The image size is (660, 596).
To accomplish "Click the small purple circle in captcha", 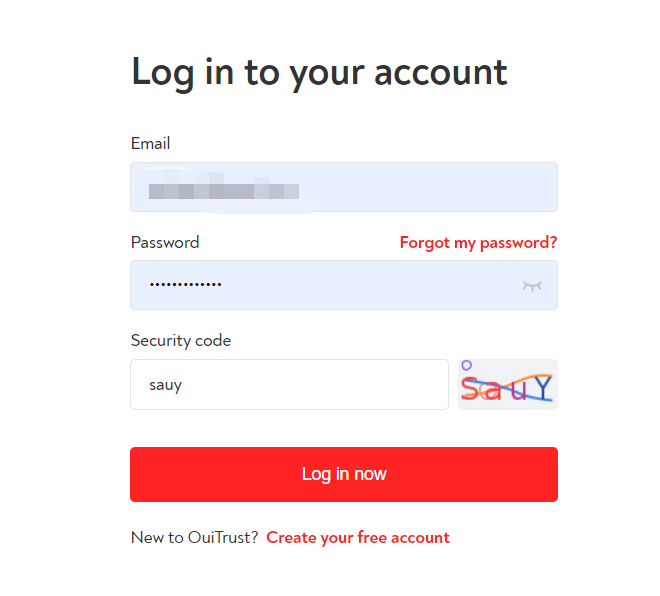I will [x=466, y=365].
